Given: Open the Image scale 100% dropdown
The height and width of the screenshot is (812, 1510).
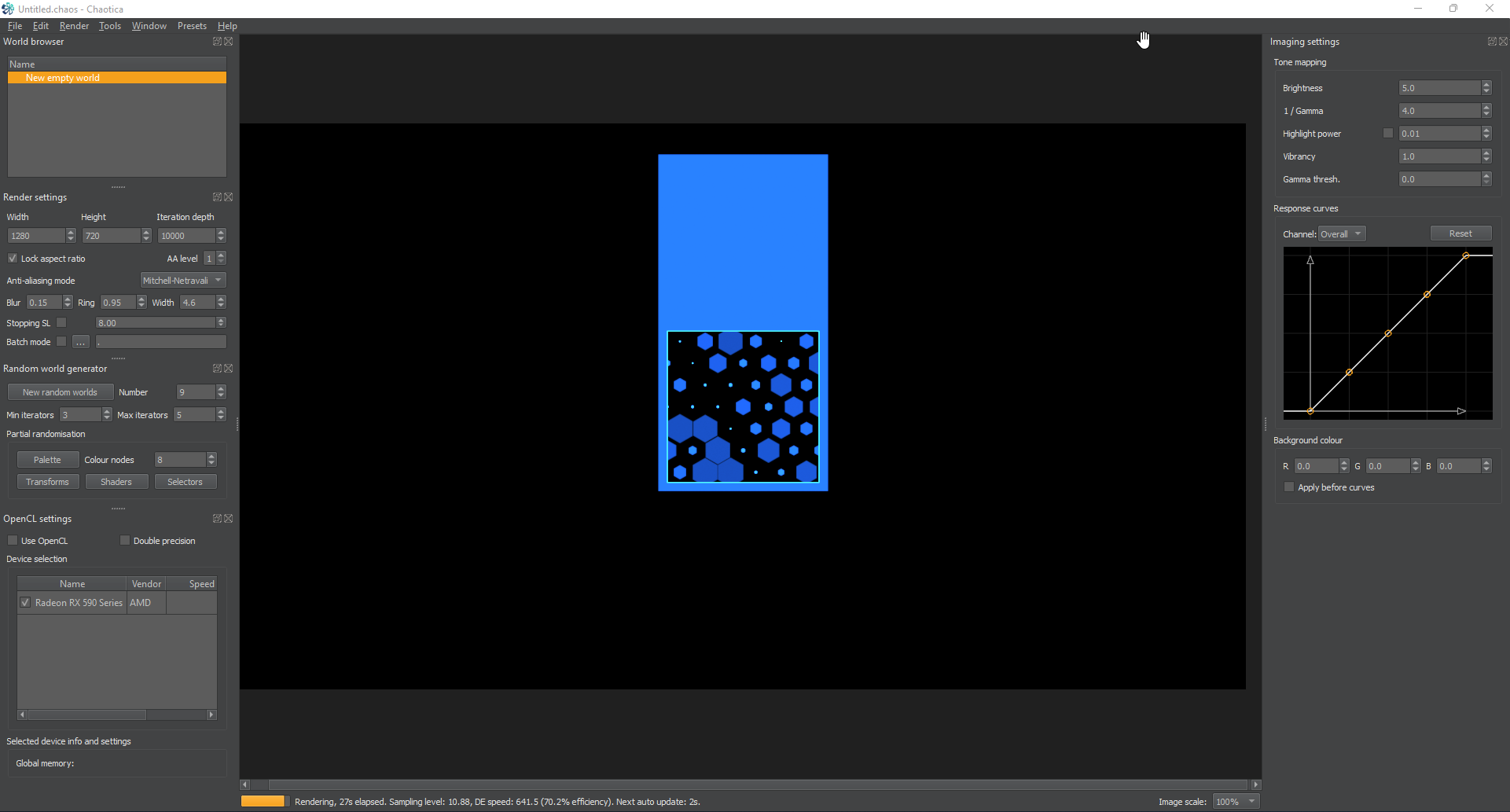Looking at the screenshot, I should pyautogui.click(x=1236, y=802).
